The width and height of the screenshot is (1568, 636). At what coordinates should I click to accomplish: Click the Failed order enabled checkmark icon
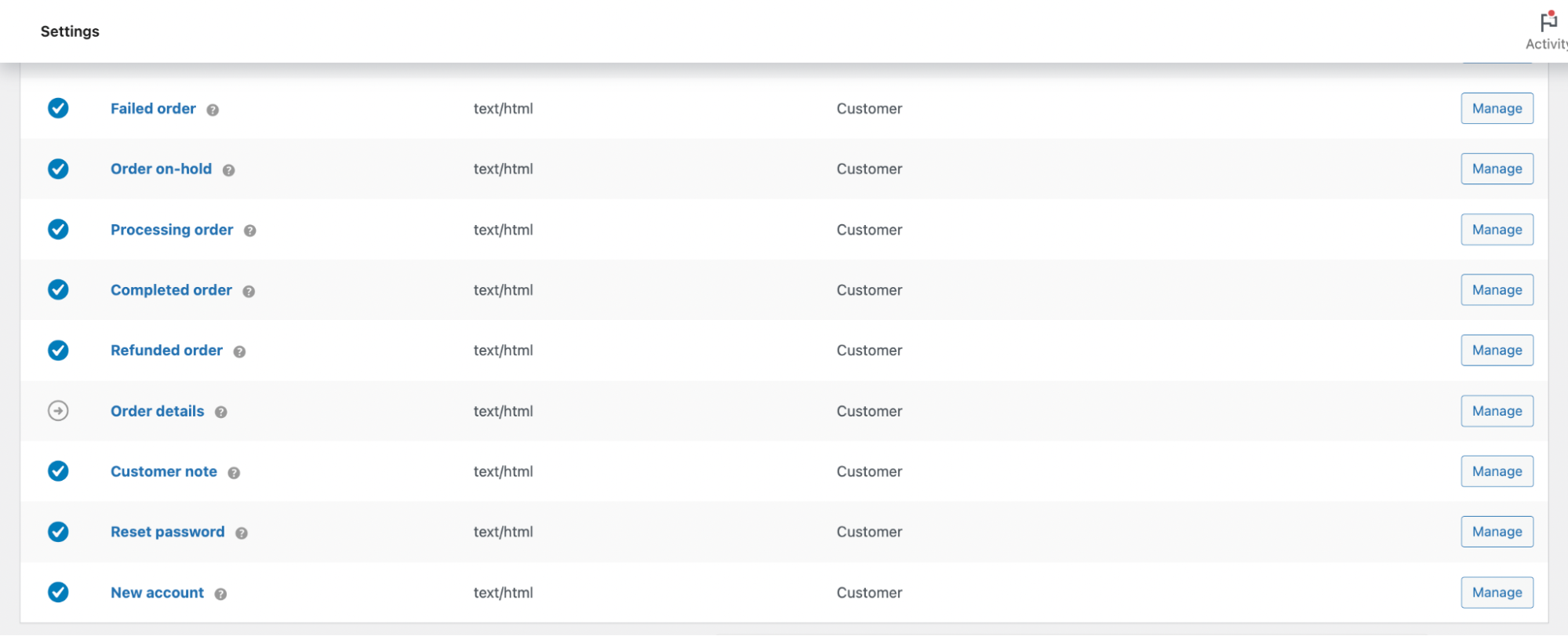point(58,108)
